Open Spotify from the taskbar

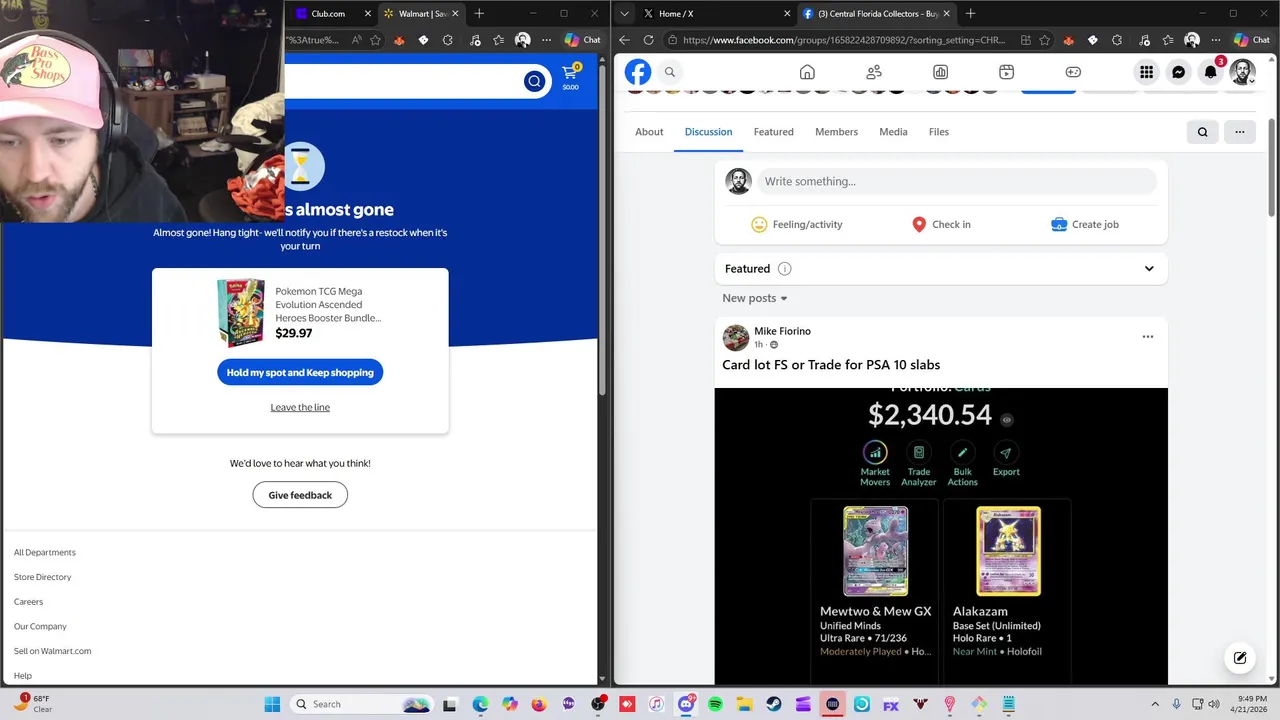(x=715, y=704)
